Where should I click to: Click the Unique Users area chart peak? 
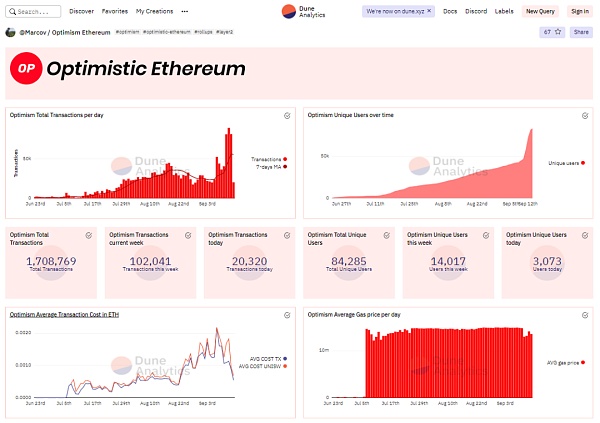[x=532, y=130]
